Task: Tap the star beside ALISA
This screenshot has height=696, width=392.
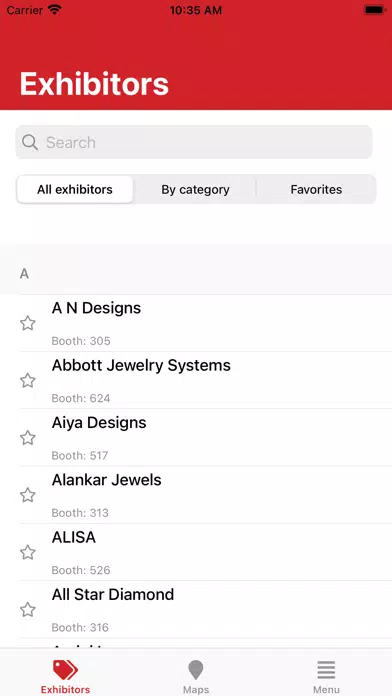Action: [28, 552]
